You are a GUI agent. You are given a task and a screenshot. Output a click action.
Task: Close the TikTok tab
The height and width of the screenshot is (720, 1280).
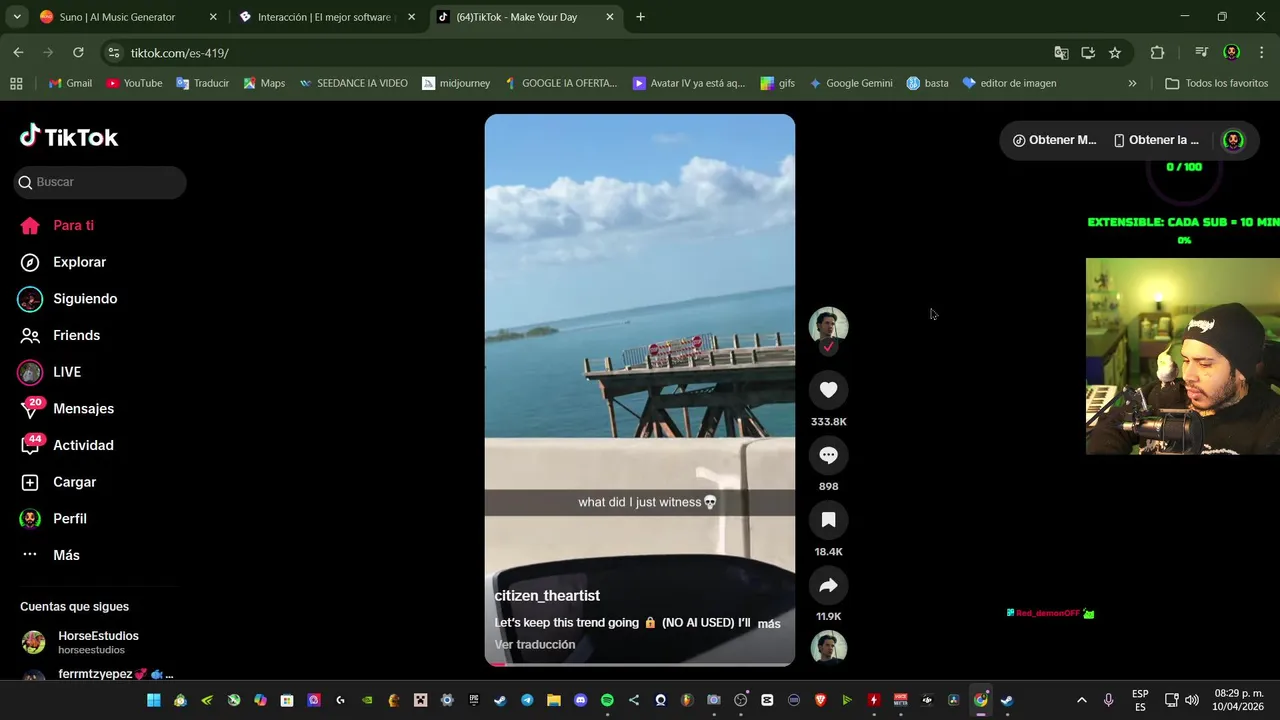610,17
